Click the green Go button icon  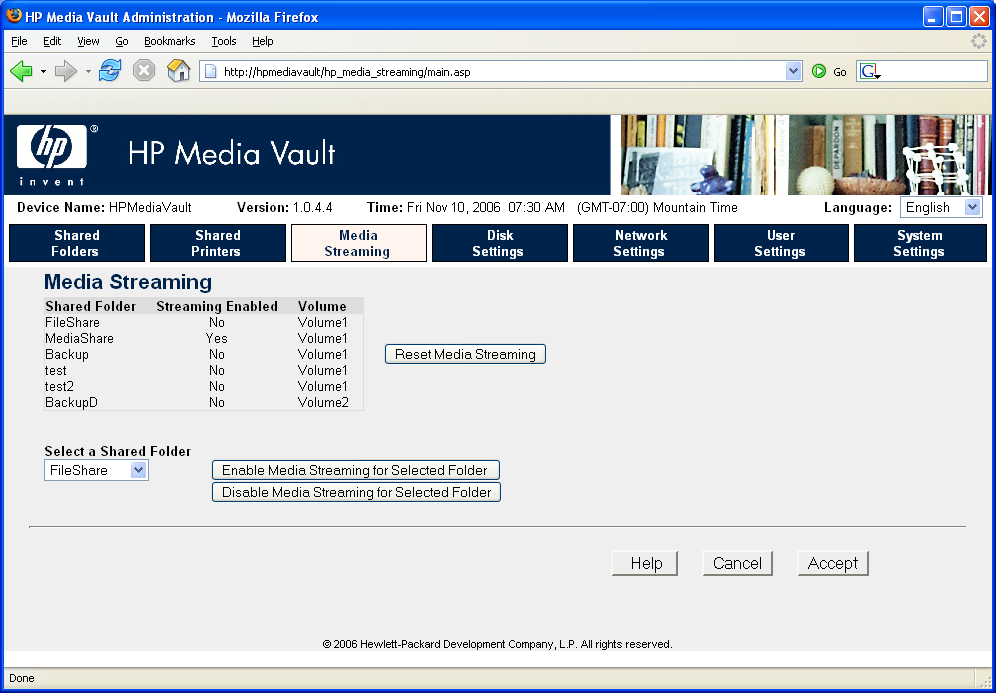tap(819, 72)
